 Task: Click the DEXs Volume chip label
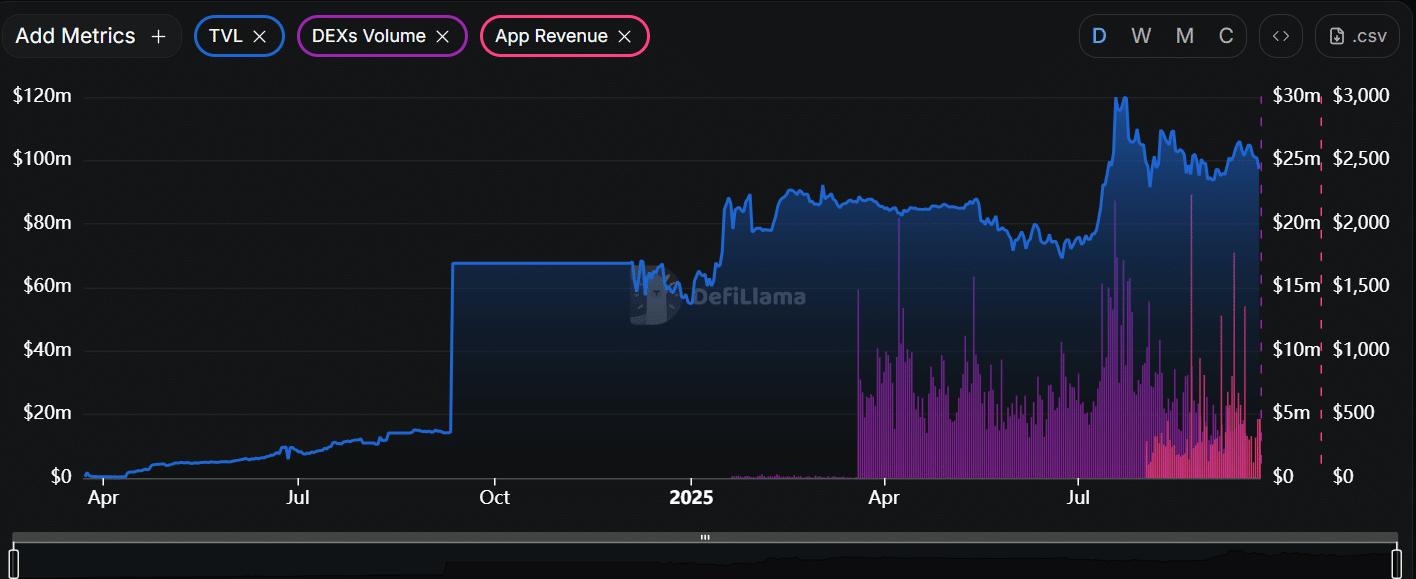pyautogui.click(x=368, y=36)
